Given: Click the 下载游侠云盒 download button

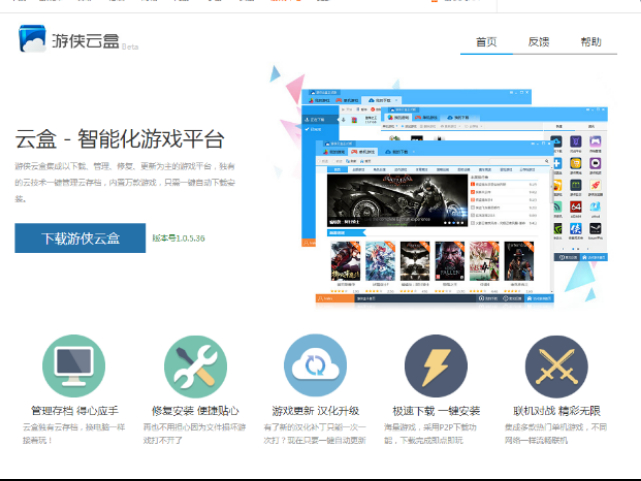Looking at the screenshot, I should coord(80,238).
